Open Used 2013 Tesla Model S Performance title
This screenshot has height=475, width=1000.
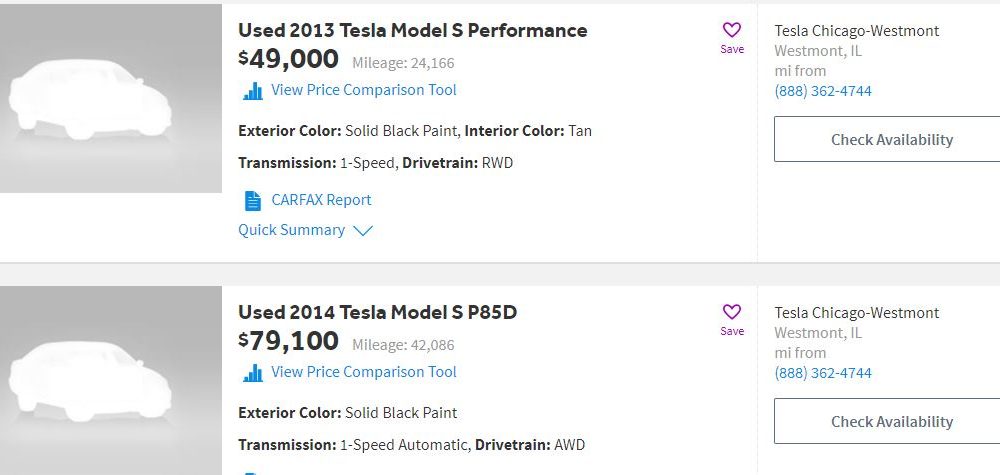coord(413,30)
